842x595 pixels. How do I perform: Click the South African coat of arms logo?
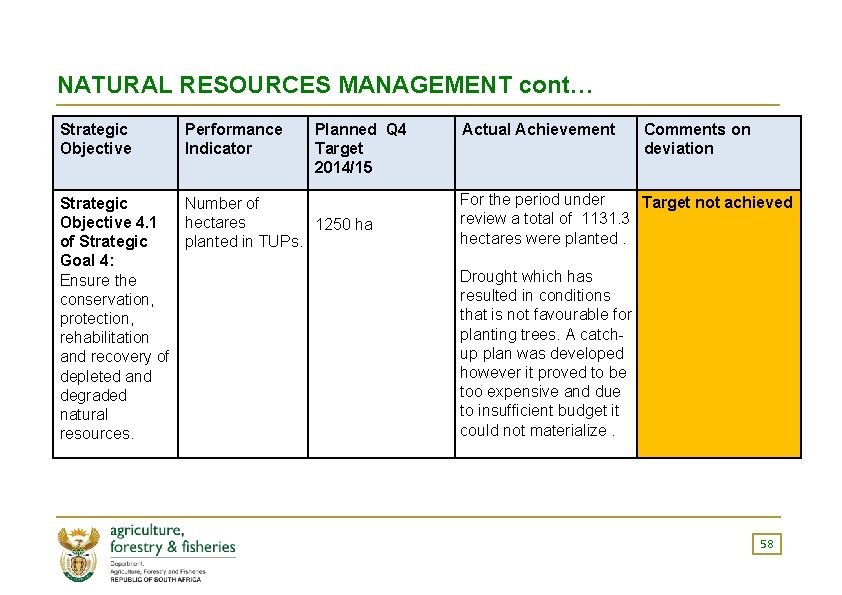pos(79,554)
